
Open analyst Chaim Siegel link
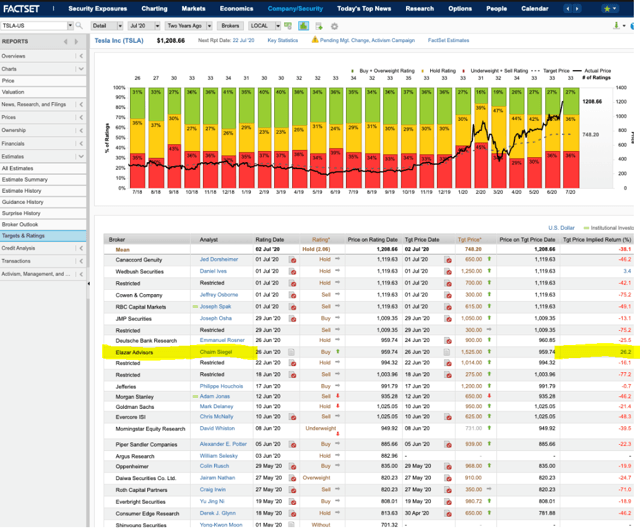click(x=216, y=352)
